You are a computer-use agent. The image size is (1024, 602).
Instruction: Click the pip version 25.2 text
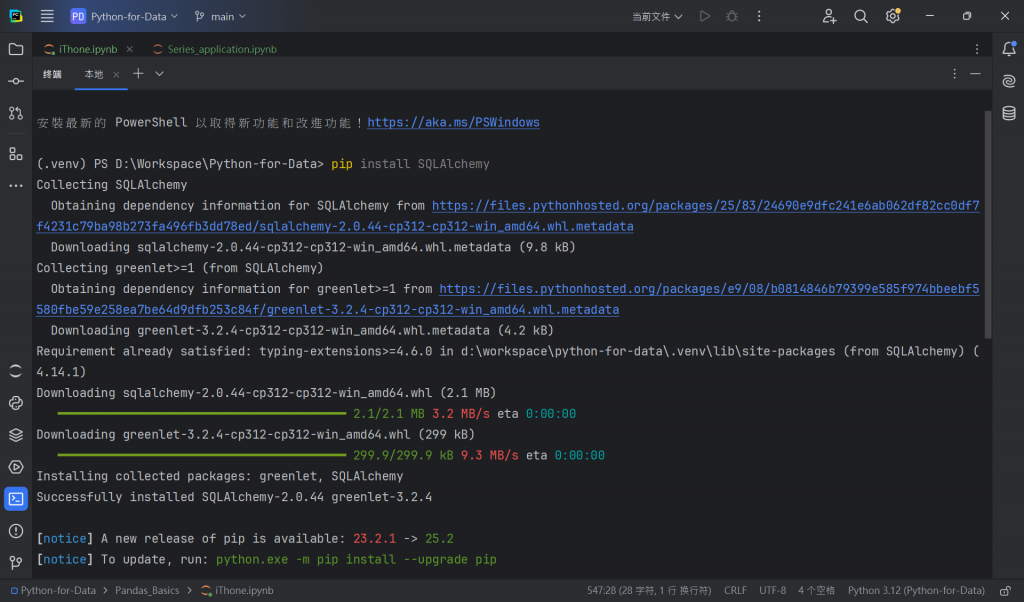[x=439, y=539]
